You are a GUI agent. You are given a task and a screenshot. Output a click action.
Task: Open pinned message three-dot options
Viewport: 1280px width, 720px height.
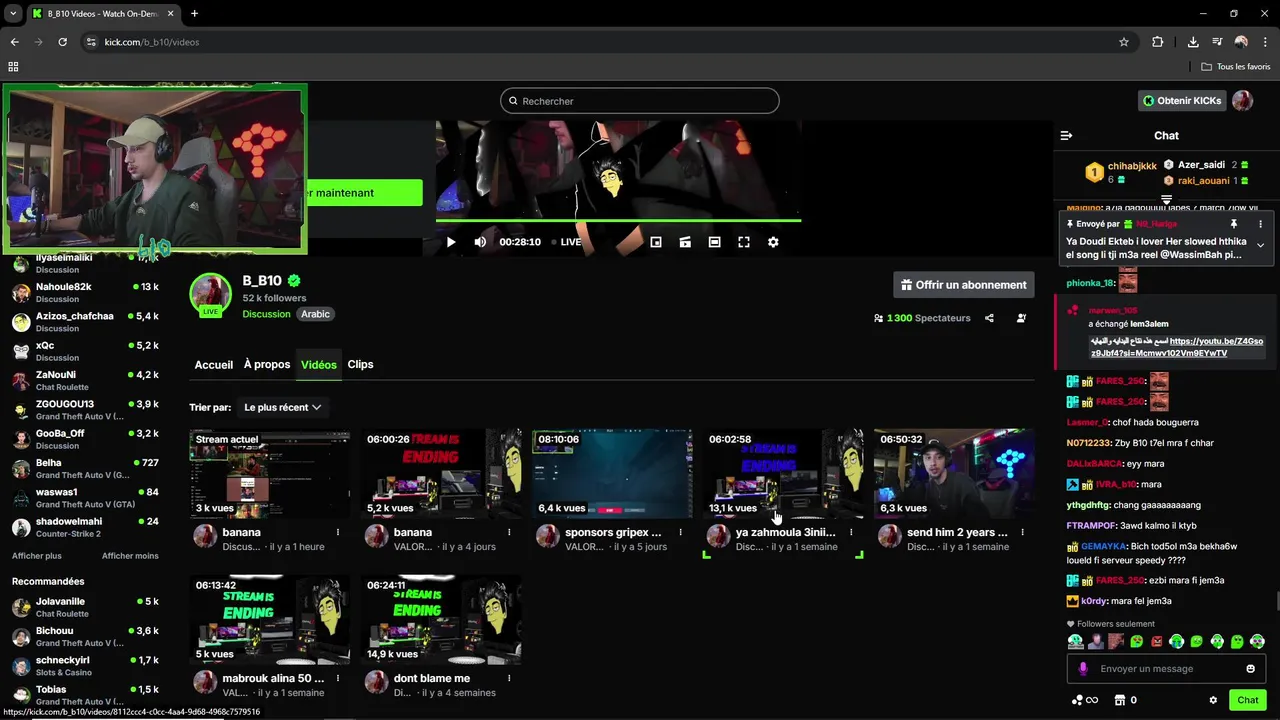(x=1260, y=224)
